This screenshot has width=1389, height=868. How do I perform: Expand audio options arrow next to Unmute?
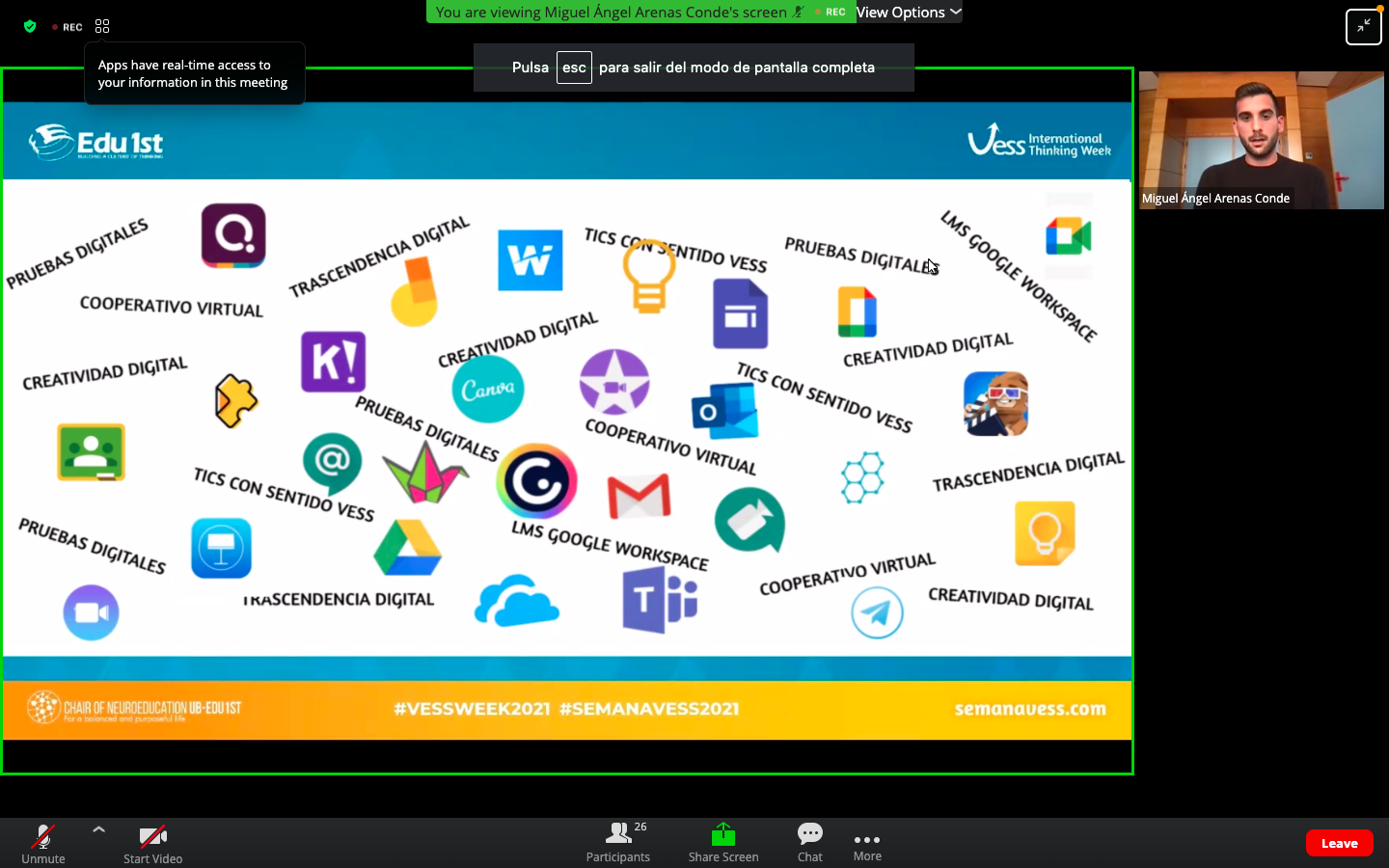[98, 829]
